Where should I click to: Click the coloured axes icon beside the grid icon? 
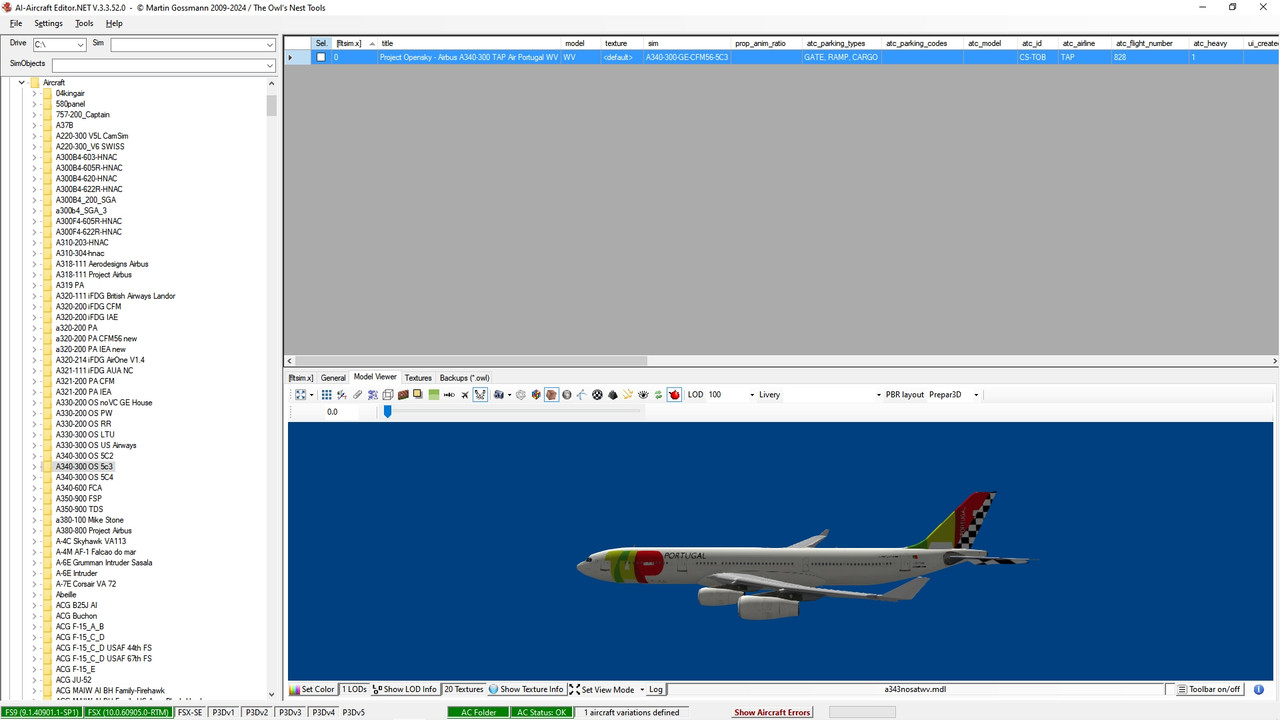tap(342, 394)
